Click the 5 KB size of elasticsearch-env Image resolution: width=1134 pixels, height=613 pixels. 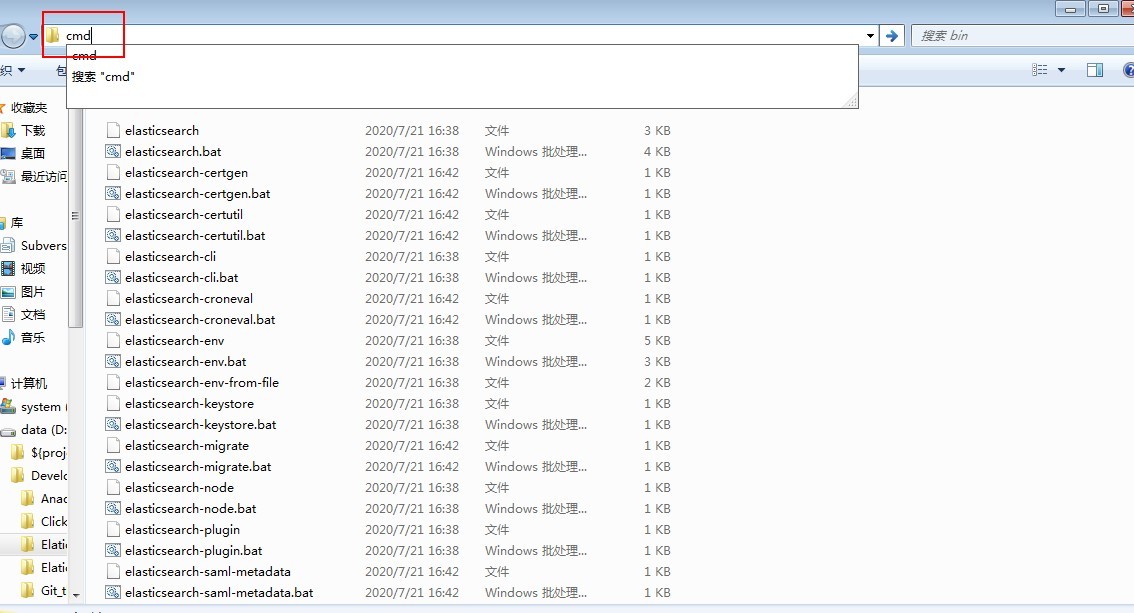click(x=657, y=340)
